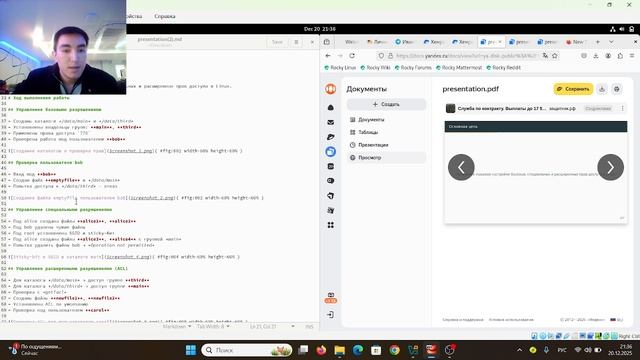
Task: Open a new browser tab with plus
Action: (598, 42)
